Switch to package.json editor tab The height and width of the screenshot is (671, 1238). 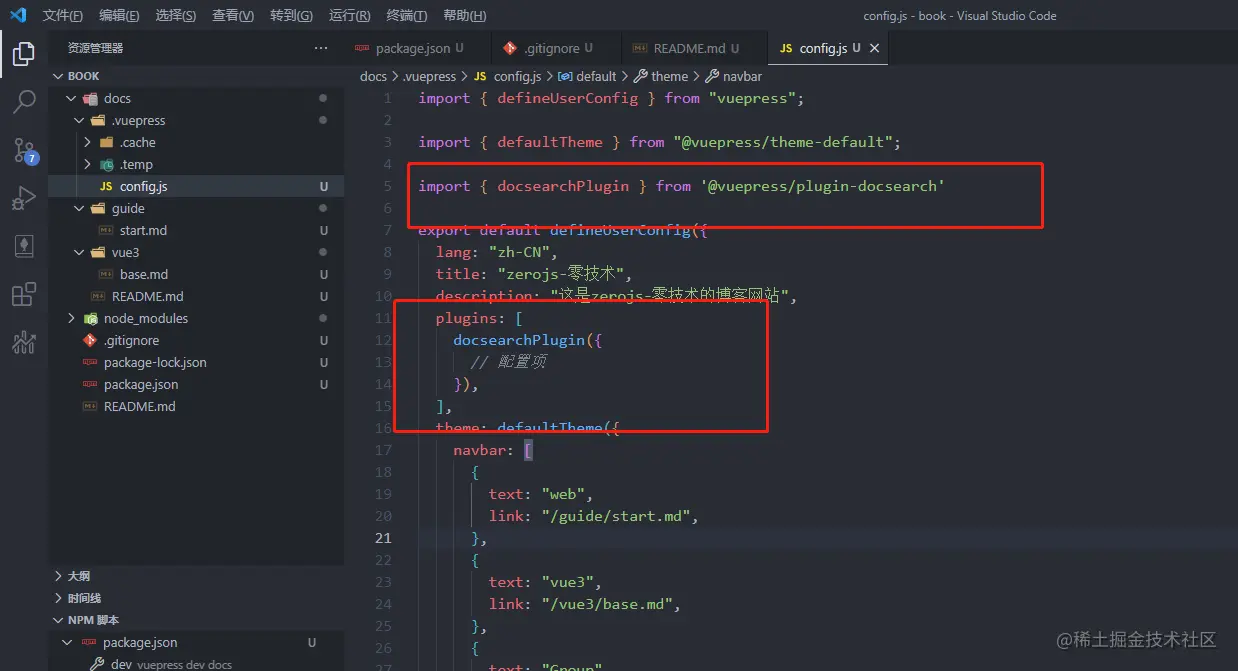(417, 48)
